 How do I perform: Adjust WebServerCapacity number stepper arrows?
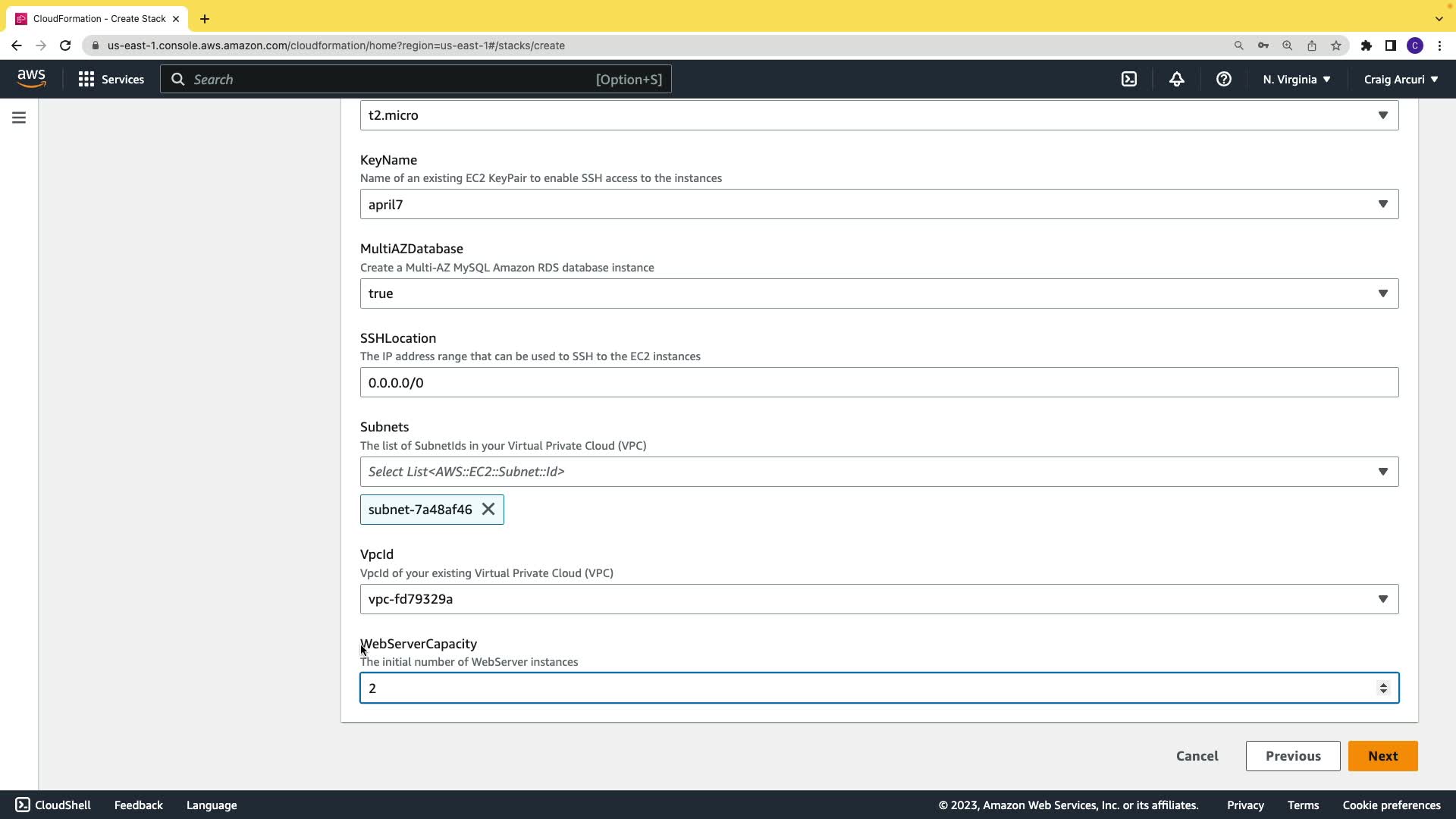[x=1383, y=688]
